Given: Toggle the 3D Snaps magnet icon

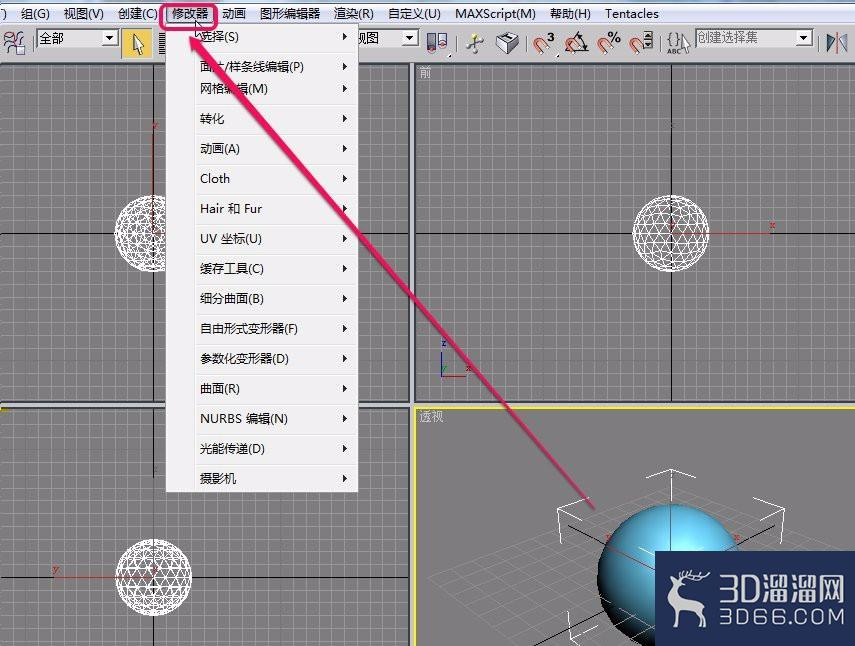Looking at the screenshot, I should 543,43.
